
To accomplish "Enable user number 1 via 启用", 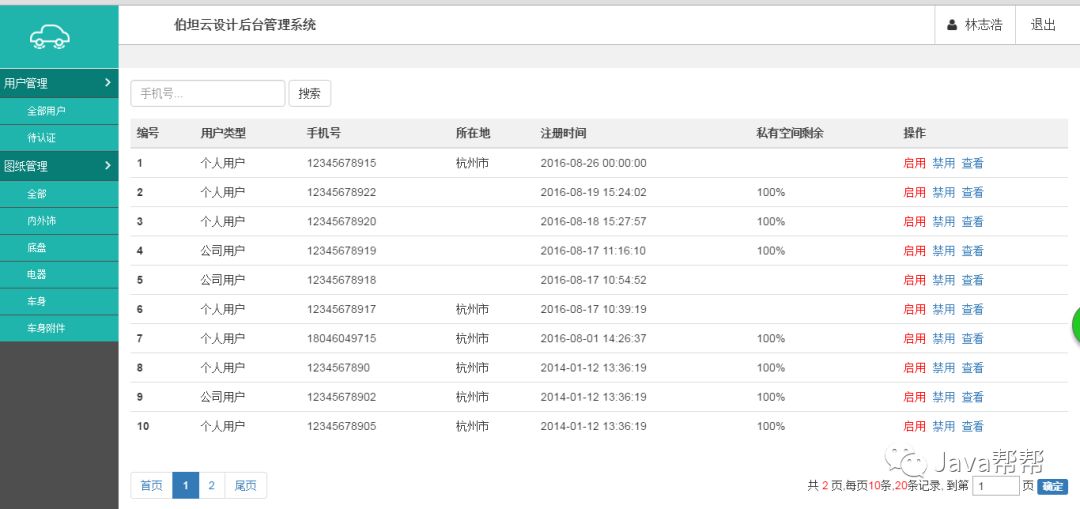I will pyautogui.click(x=914, y=163).
